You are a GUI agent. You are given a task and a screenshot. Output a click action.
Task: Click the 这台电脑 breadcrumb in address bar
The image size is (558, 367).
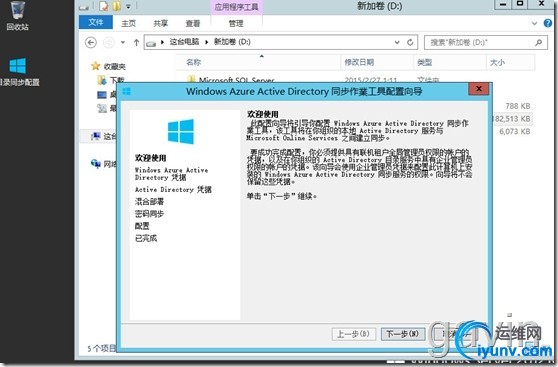point(184,42)
